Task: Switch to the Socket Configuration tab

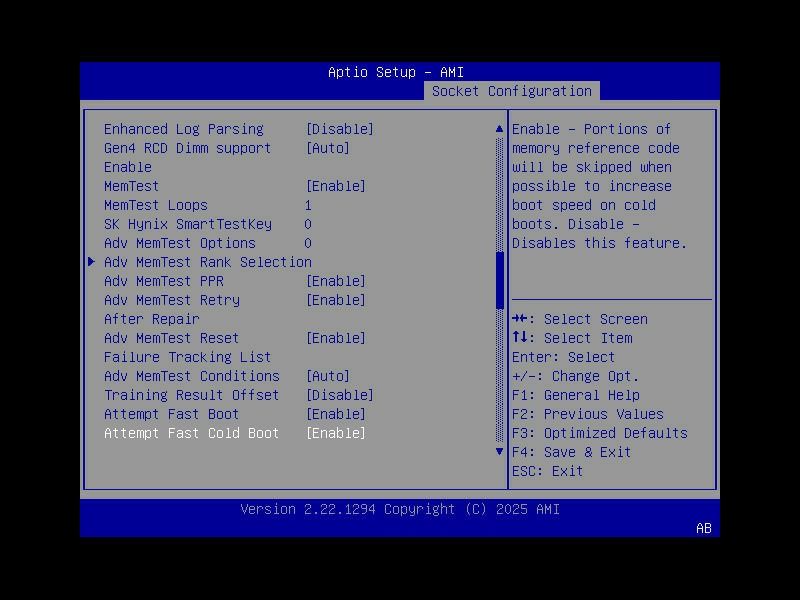Action: click(513, 90)
